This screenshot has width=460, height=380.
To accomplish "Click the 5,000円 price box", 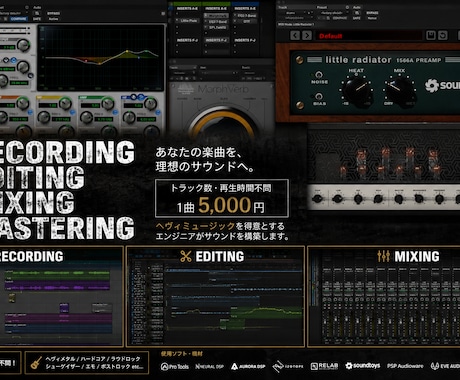I will click(x=222, y=198).
